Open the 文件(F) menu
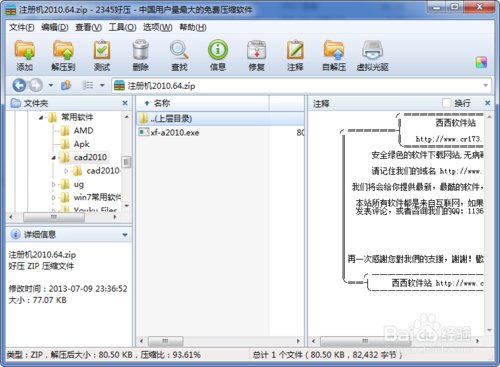Image resolution: width=500 pixels, height=367 pixels. click(22, 27)
